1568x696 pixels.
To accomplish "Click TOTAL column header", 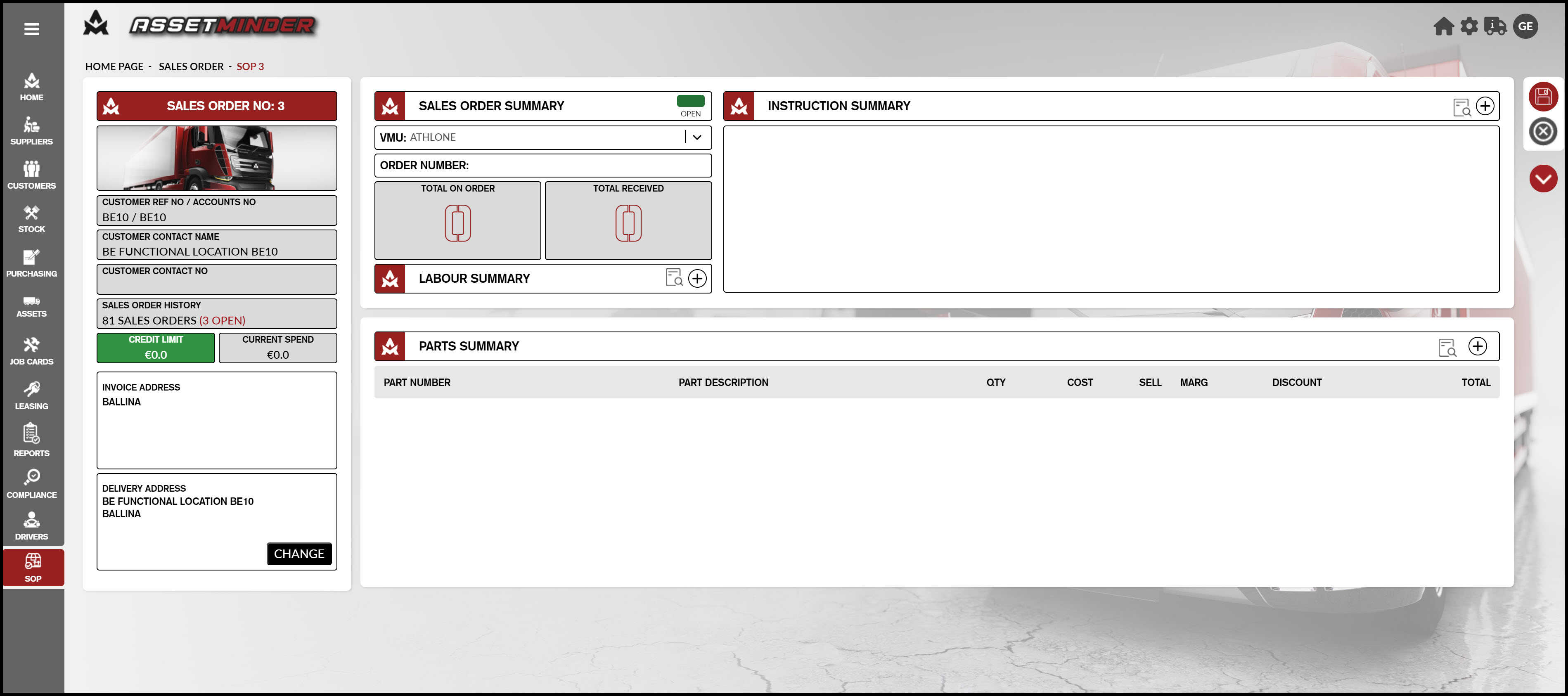I will tap(1476, 383).
